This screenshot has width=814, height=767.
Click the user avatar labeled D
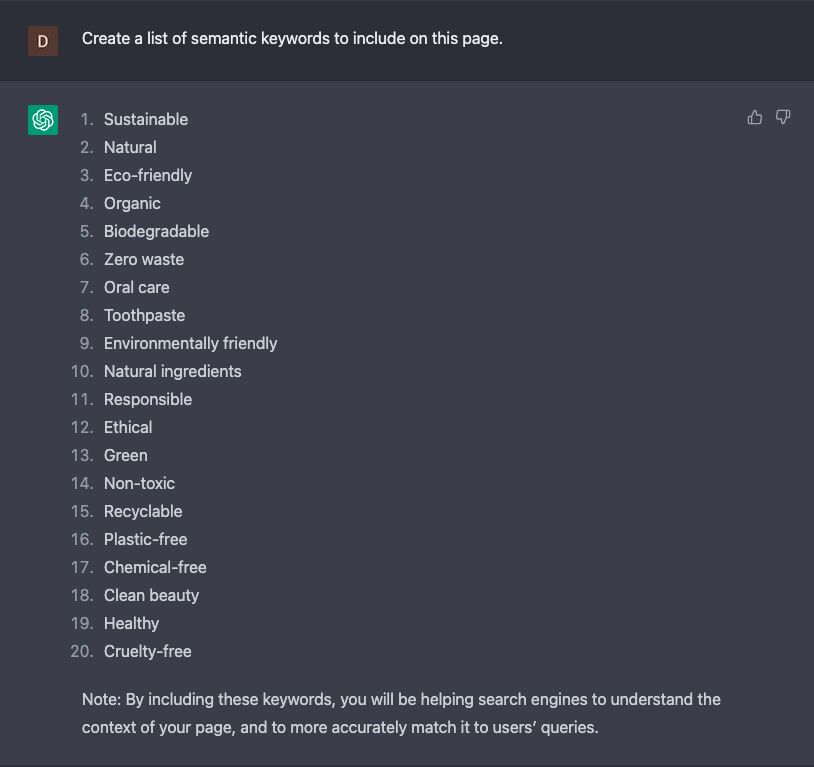point(43,41)
